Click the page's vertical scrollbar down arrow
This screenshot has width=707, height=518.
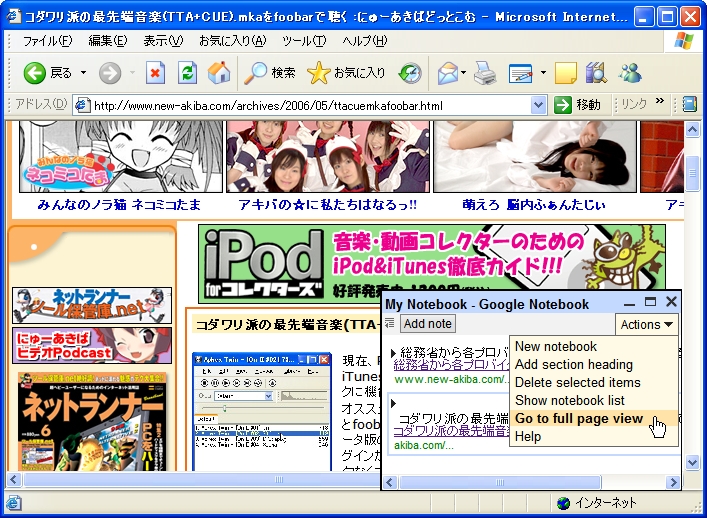click(692, 462)
